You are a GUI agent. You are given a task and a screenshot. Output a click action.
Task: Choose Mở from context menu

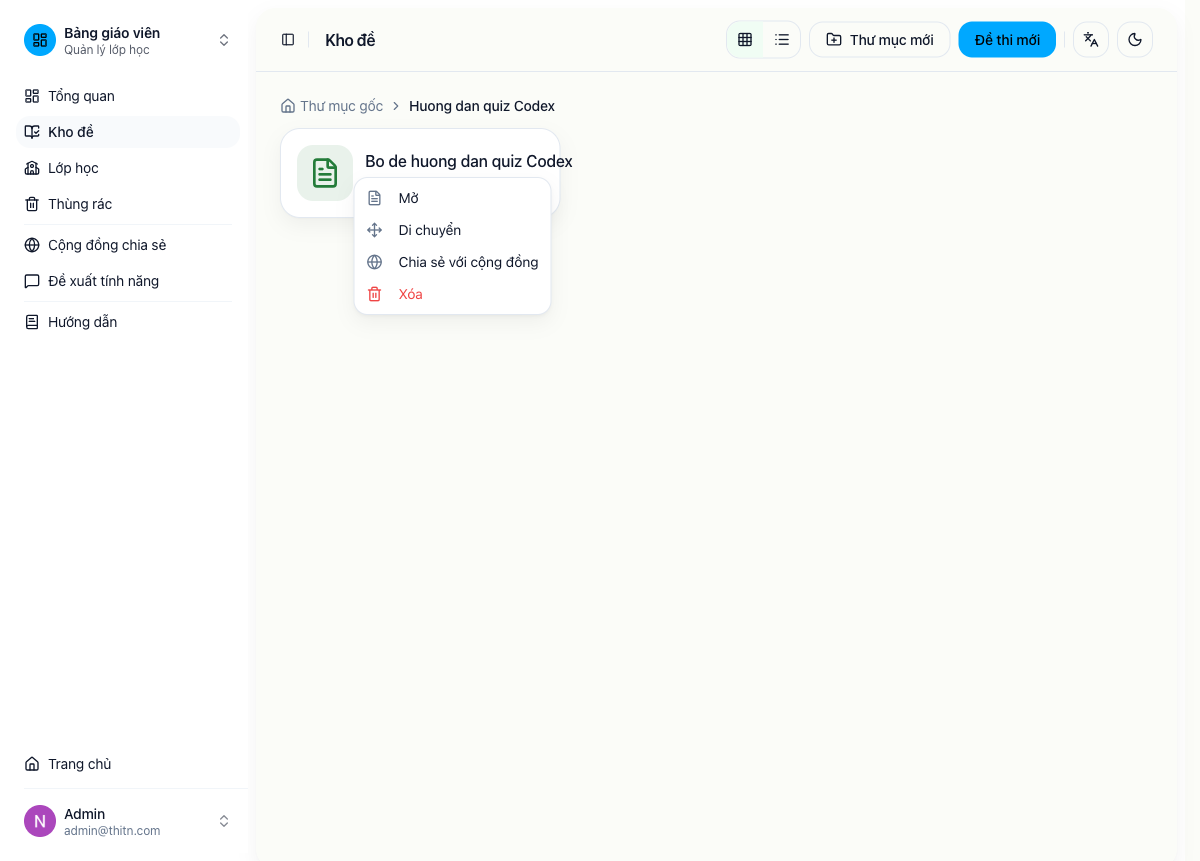(452, 198)
